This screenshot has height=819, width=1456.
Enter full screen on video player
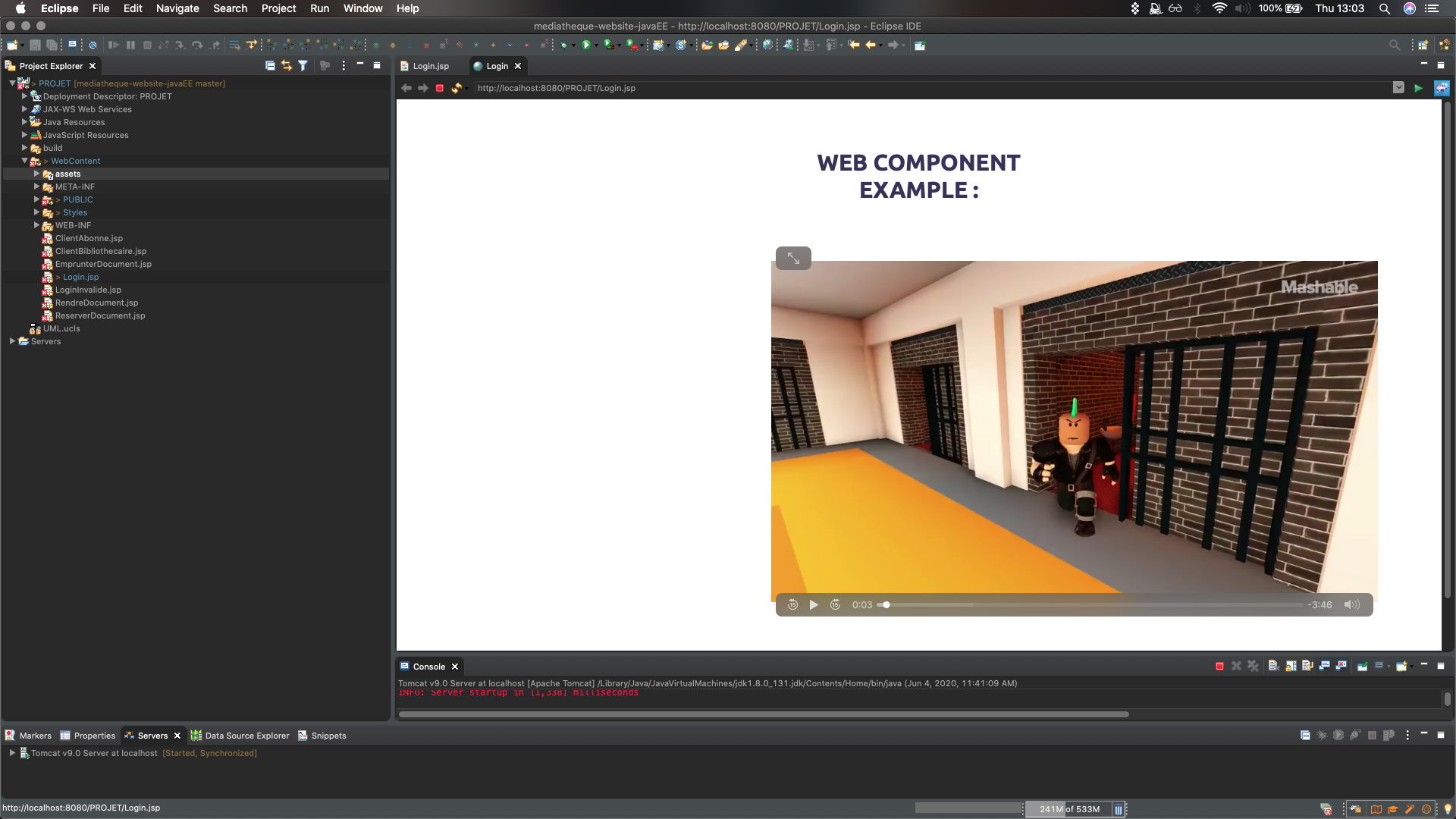coord(793,259)
